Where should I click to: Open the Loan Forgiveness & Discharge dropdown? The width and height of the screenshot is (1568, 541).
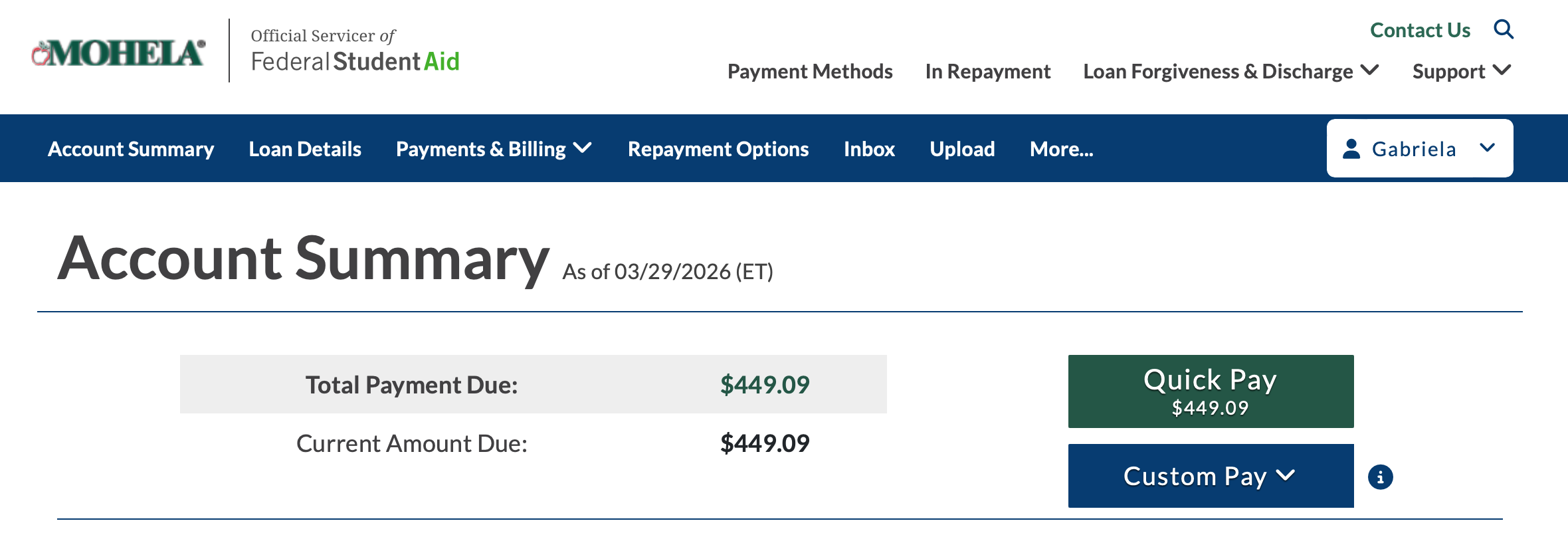pyautogui.click(x=1230, y=71)
